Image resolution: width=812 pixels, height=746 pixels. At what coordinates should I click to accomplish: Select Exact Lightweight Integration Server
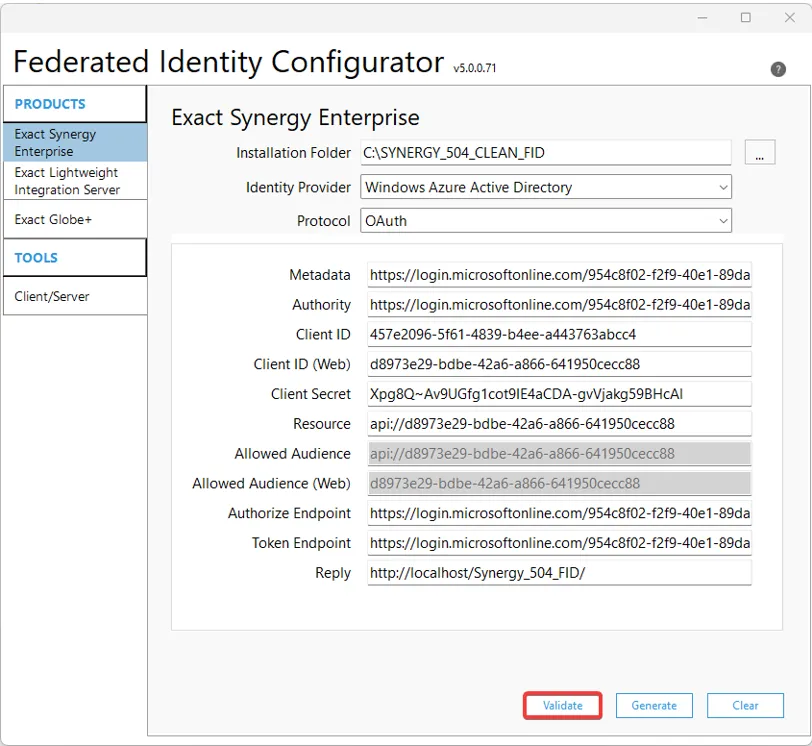coord(75,181)
